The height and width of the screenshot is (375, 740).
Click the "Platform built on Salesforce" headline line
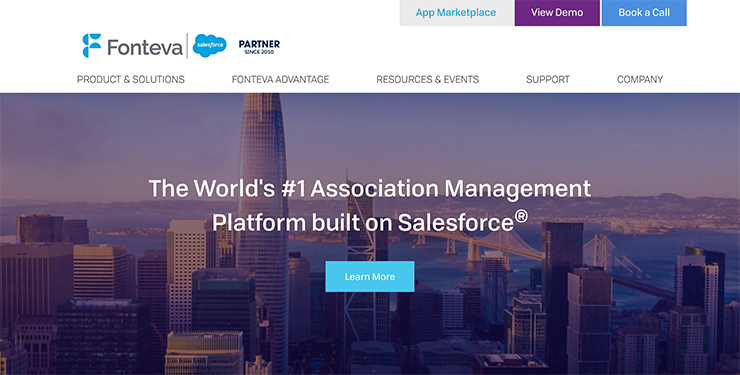pos(362,223)
